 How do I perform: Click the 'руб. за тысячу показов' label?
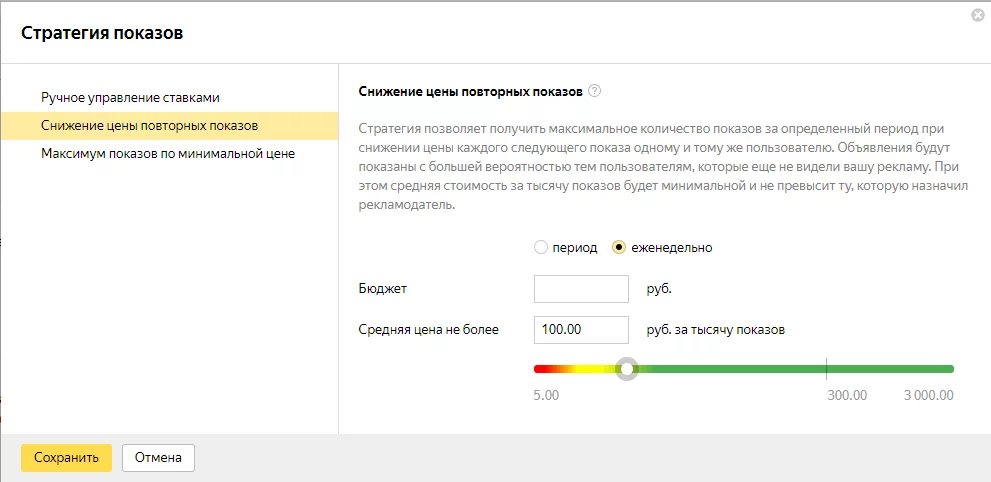[715, 330]
